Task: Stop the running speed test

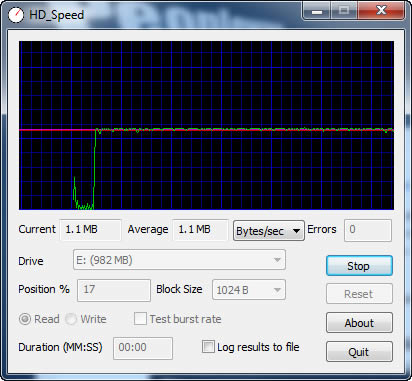Action: click(359, 266)
